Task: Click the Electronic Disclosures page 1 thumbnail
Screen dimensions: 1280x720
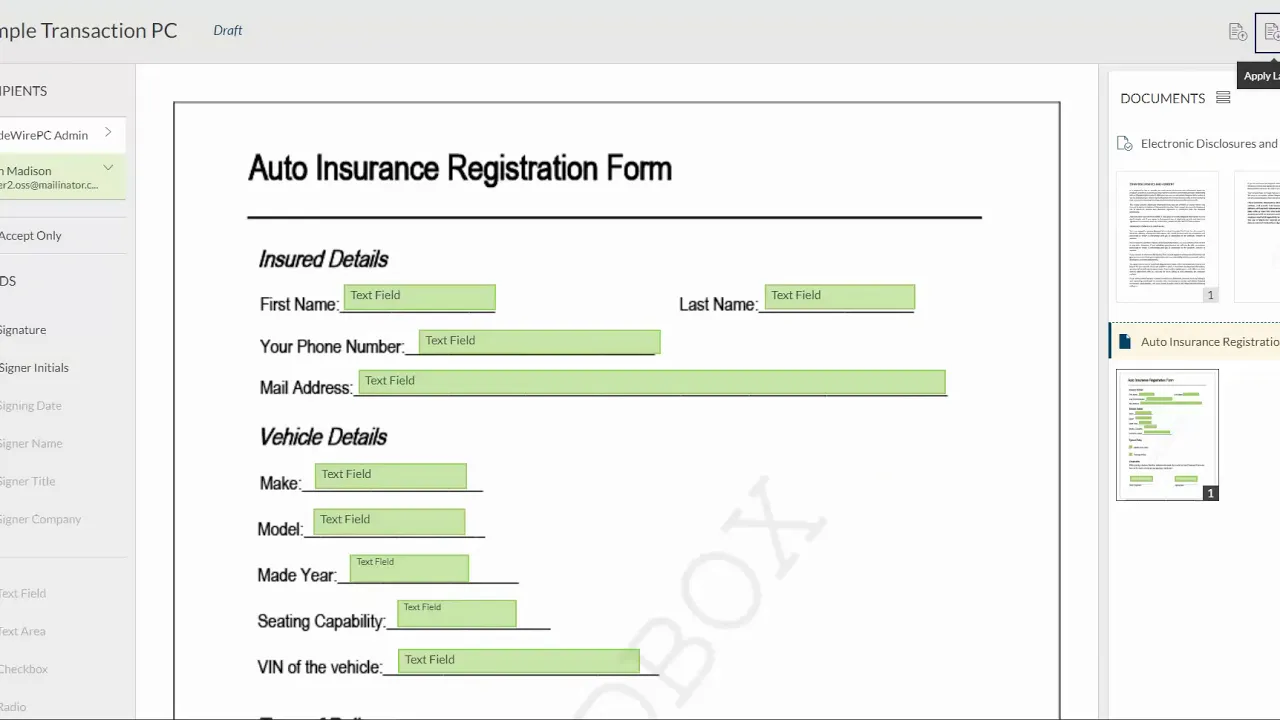Action: 1167,236
